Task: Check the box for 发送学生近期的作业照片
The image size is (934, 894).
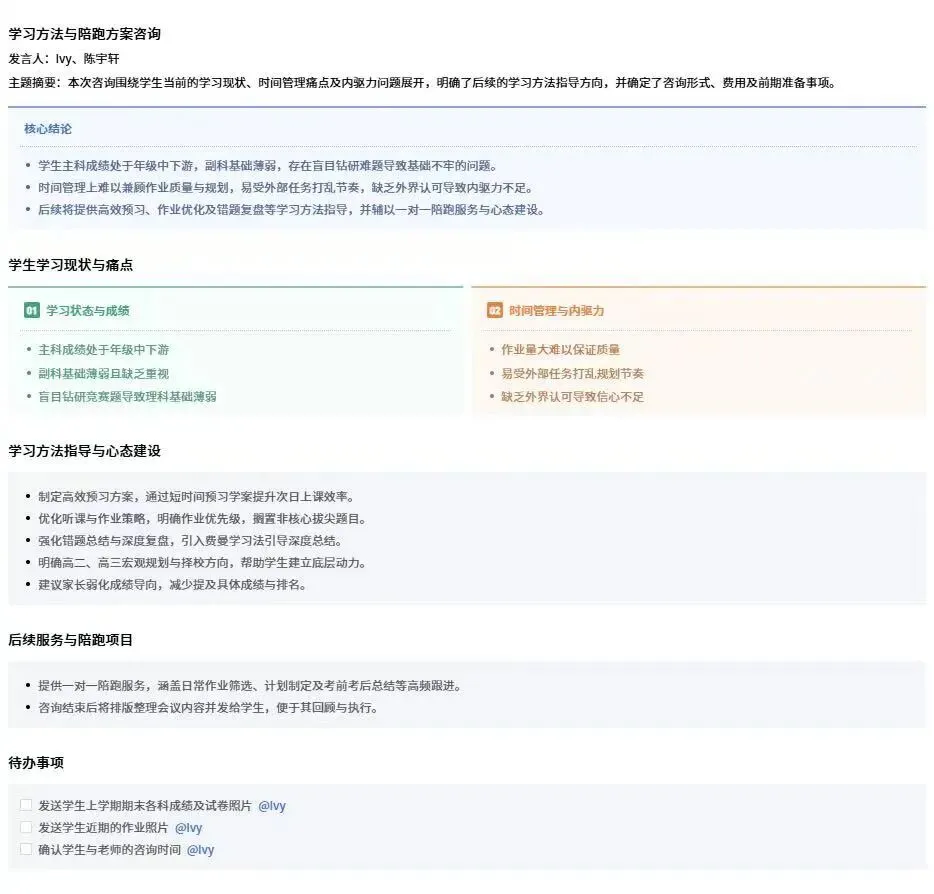Action: point(26,827)
